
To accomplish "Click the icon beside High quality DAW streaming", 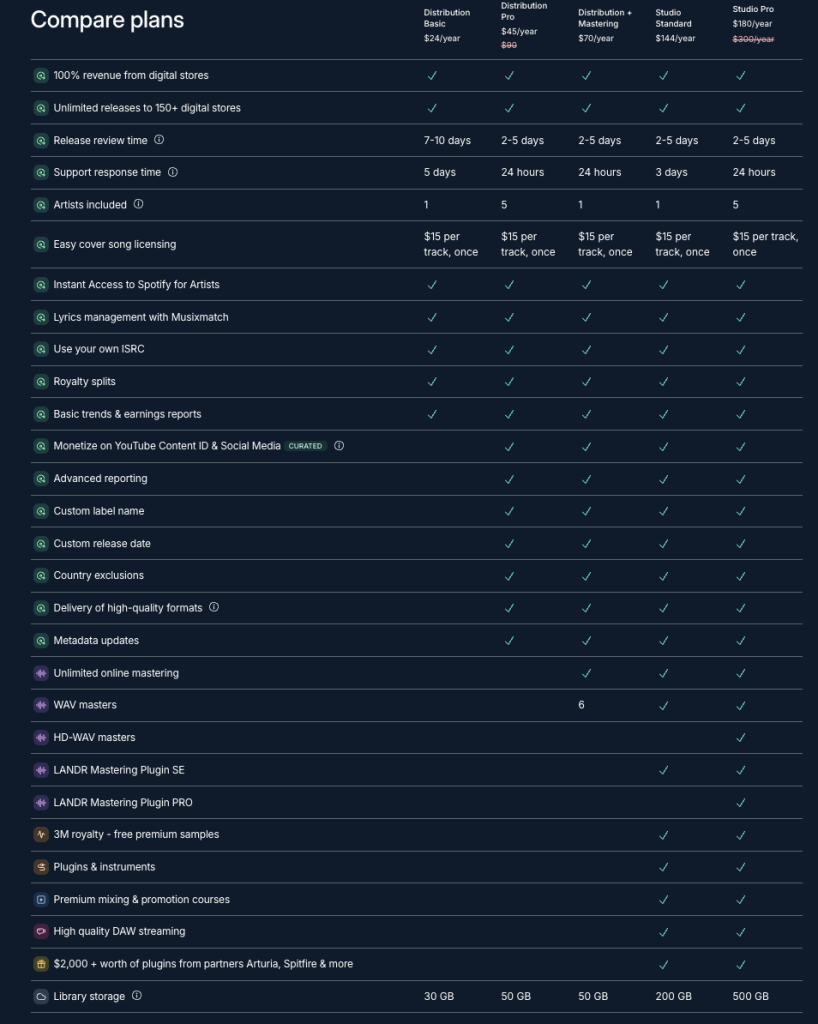I will click(x=41, y=931).
